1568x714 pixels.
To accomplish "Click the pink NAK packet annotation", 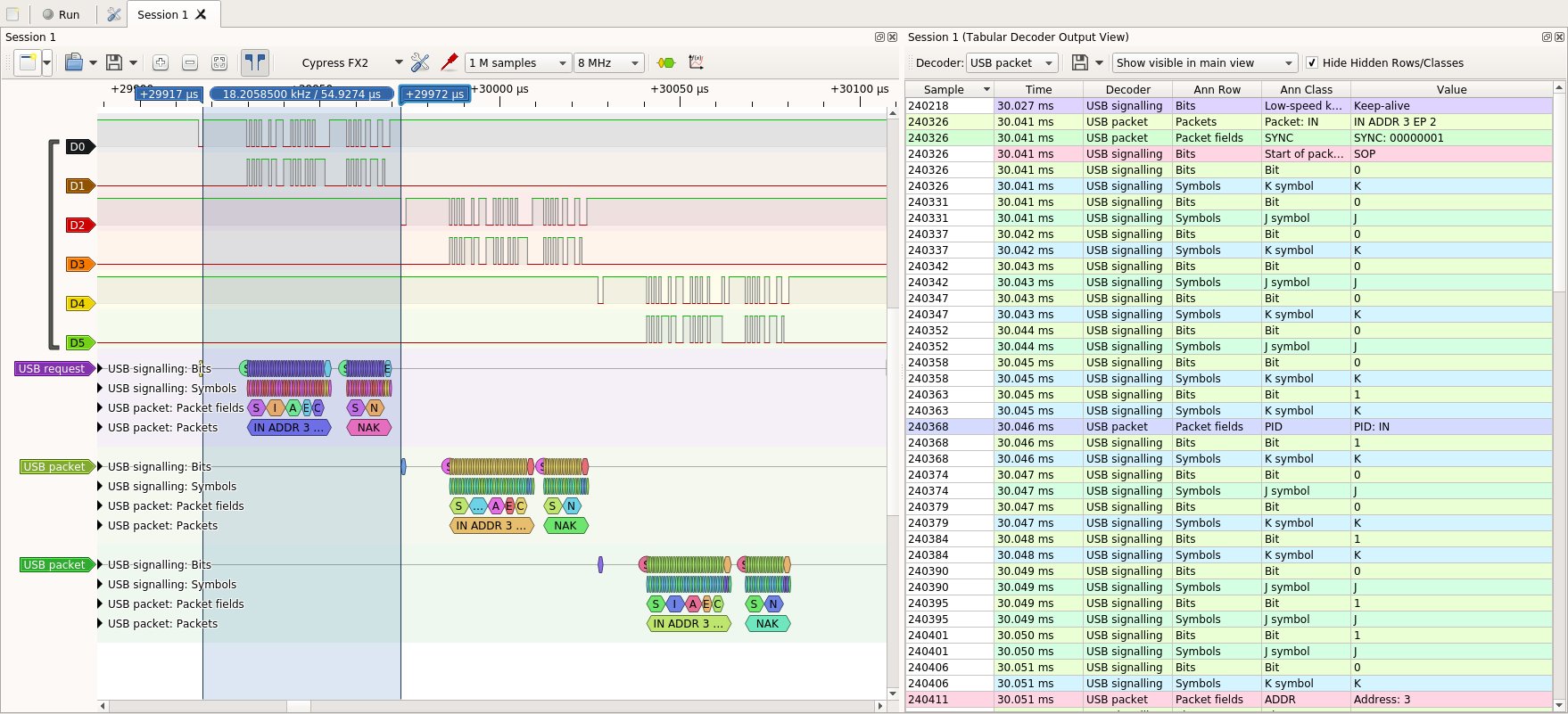I will tap(368, 427).
